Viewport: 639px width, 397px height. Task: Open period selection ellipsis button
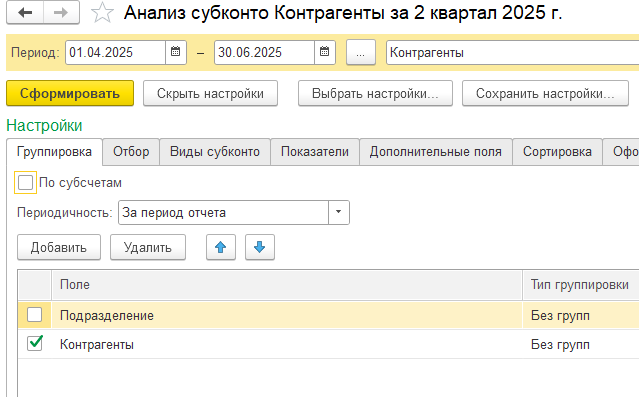coord(361,52)
